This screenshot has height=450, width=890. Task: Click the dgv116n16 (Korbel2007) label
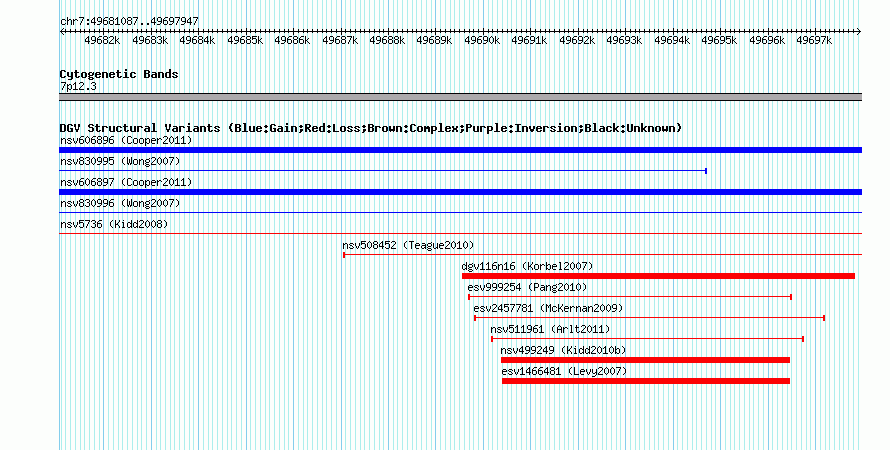(527, 266)
